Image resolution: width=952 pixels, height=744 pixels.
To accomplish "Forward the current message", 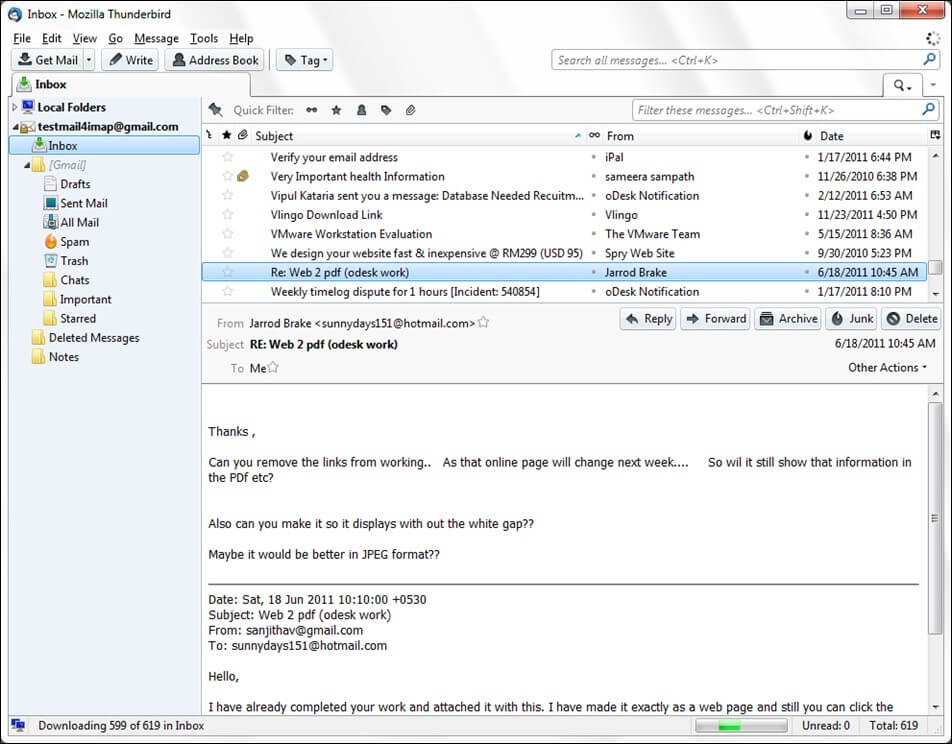I will [x=716, y=318].
